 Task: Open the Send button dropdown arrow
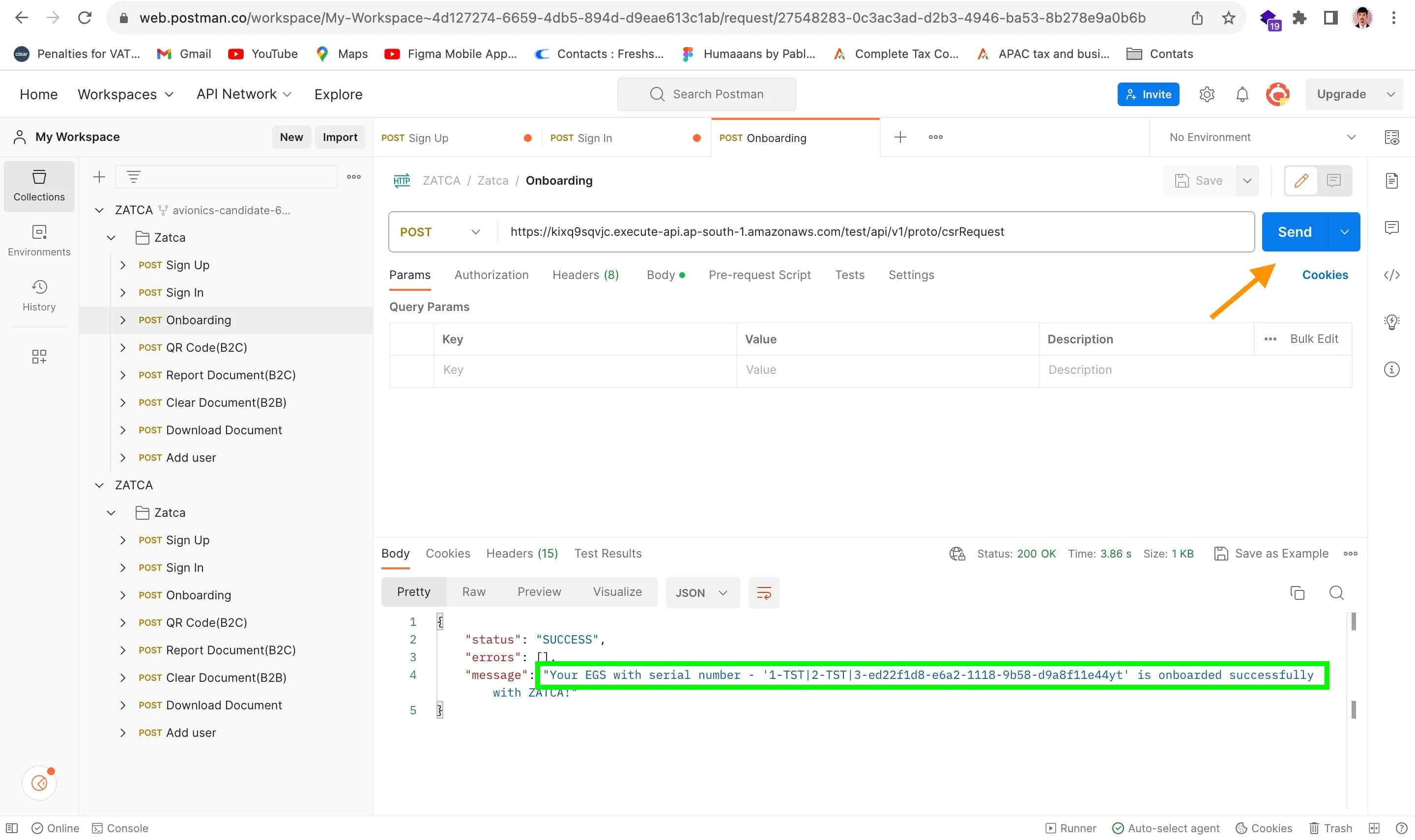coord(1344,232)
